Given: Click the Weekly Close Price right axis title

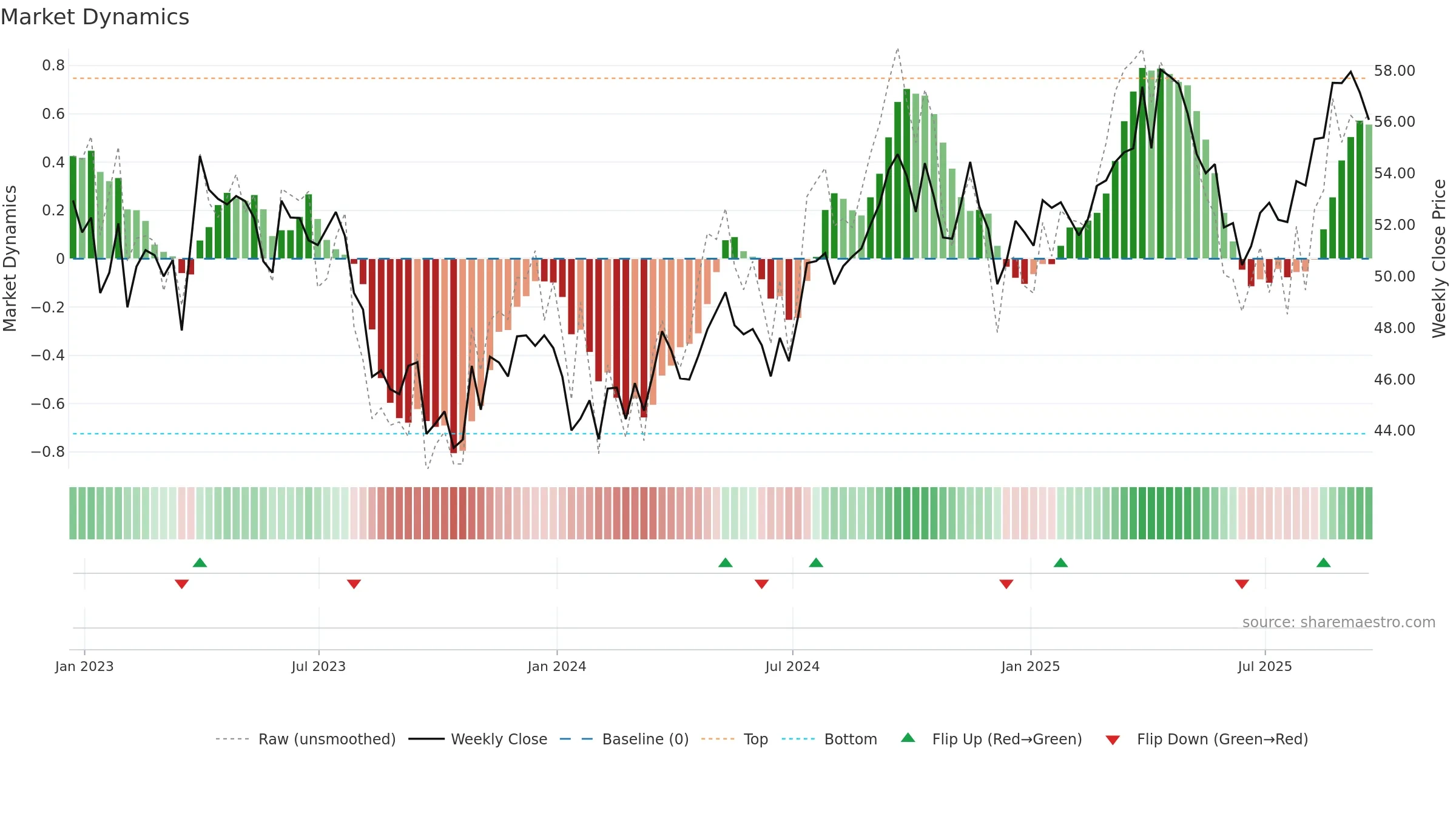Looking at the screenshot, I should pyautogui.click(x=1439, y=258).
